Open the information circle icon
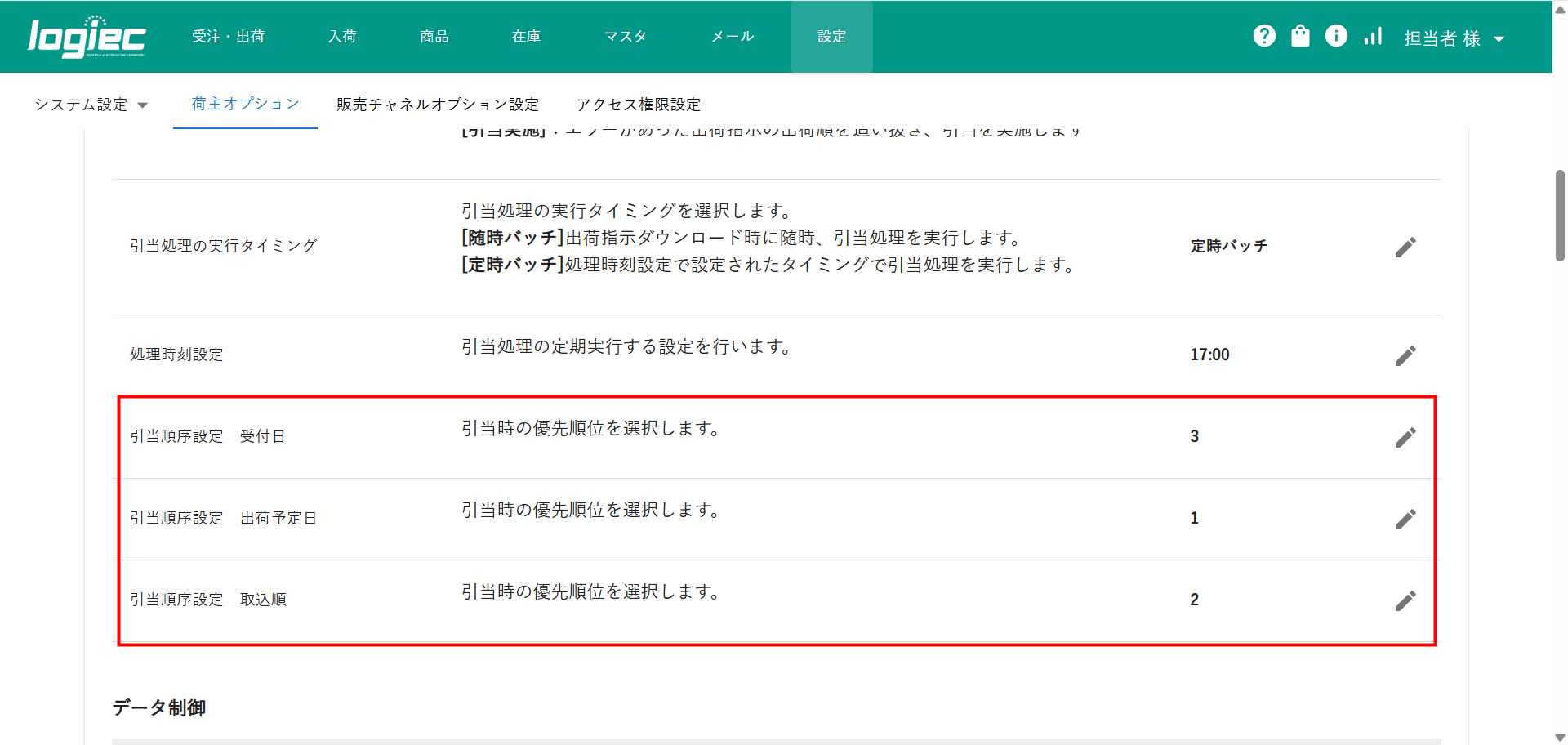1568x745 pixels. (x=1336, y=36)
